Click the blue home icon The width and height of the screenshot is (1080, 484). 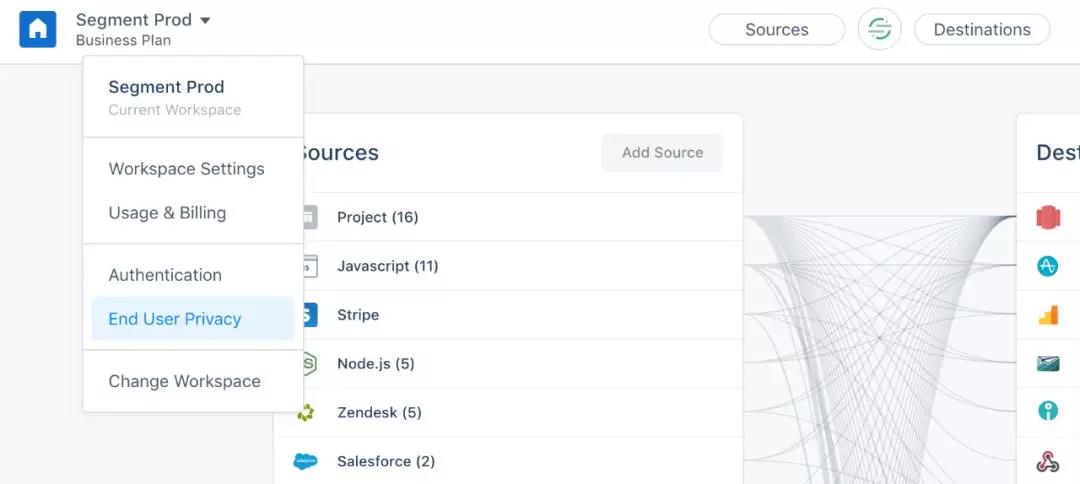point(38,29)
